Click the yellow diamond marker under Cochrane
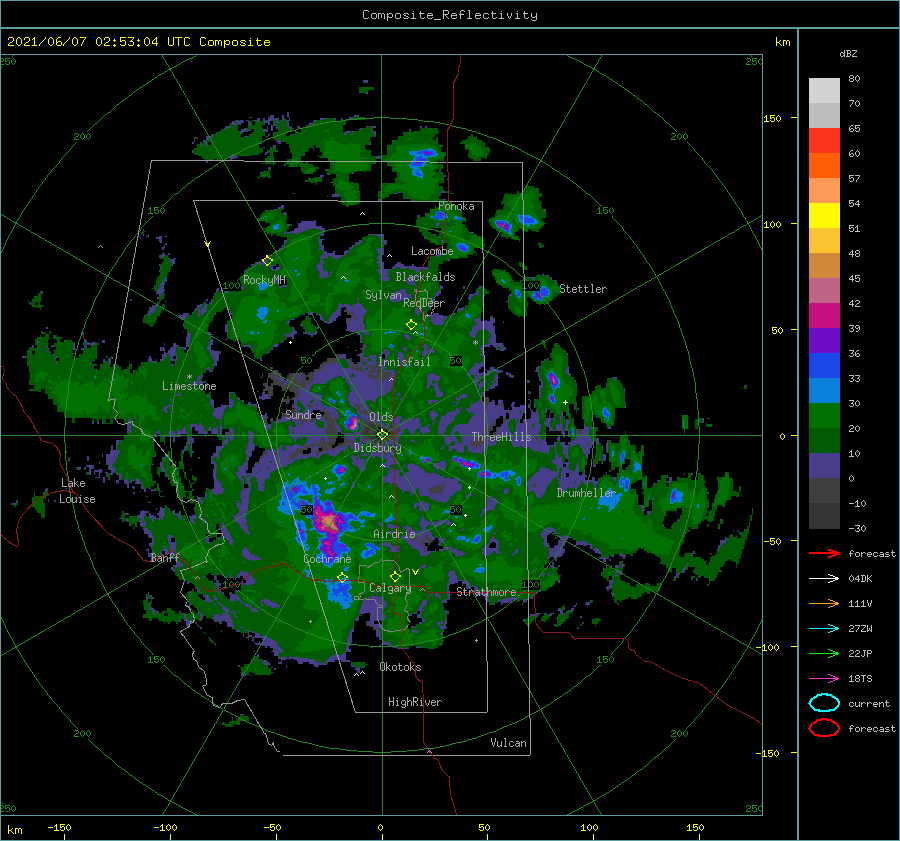Image resolution: width=900 pixels, height=841 pixels. click(x=342, y=577)
